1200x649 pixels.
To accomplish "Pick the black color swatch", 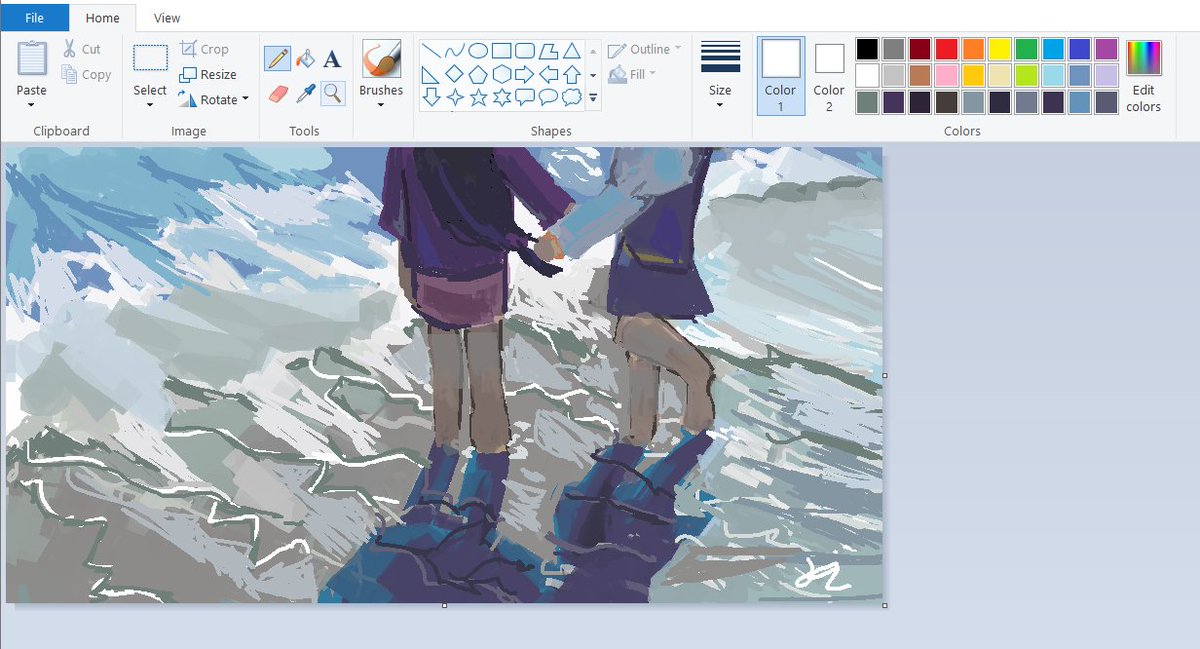I will tap(867, 49).
